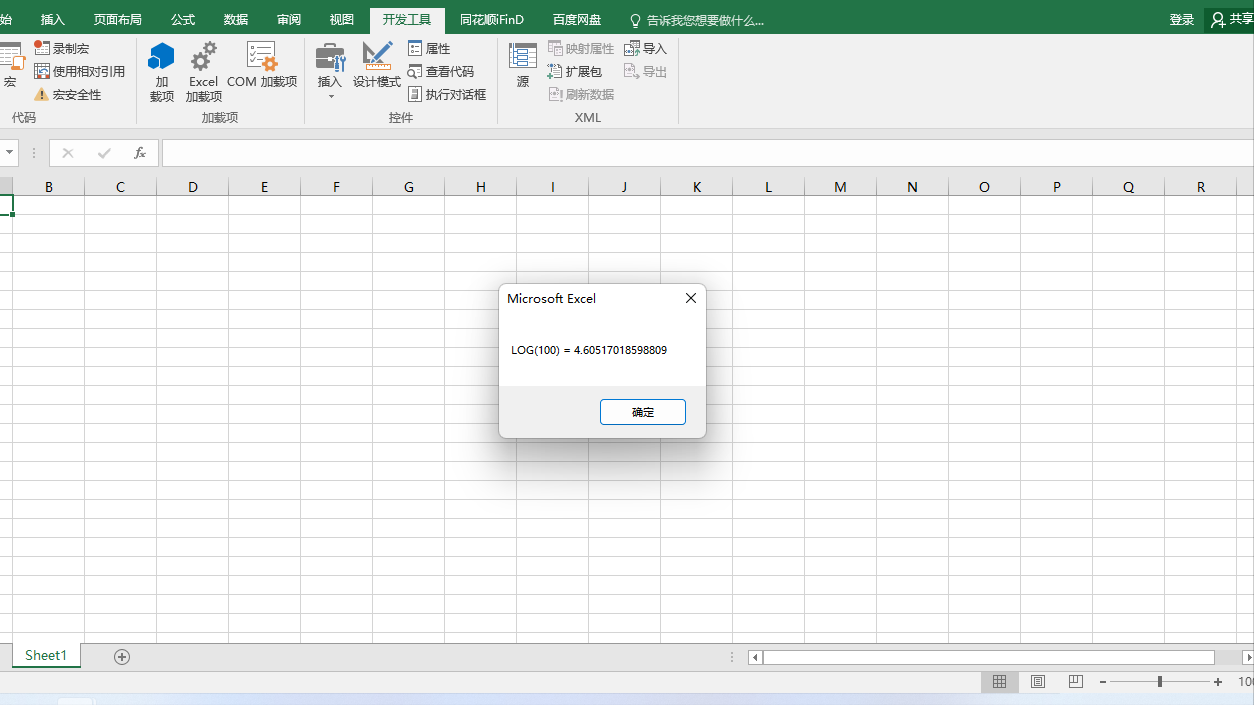The height and width of the screenshot is (705, 1254).
Task: Click 扩展包 expansion packs
Action: [x=575, y=71]
